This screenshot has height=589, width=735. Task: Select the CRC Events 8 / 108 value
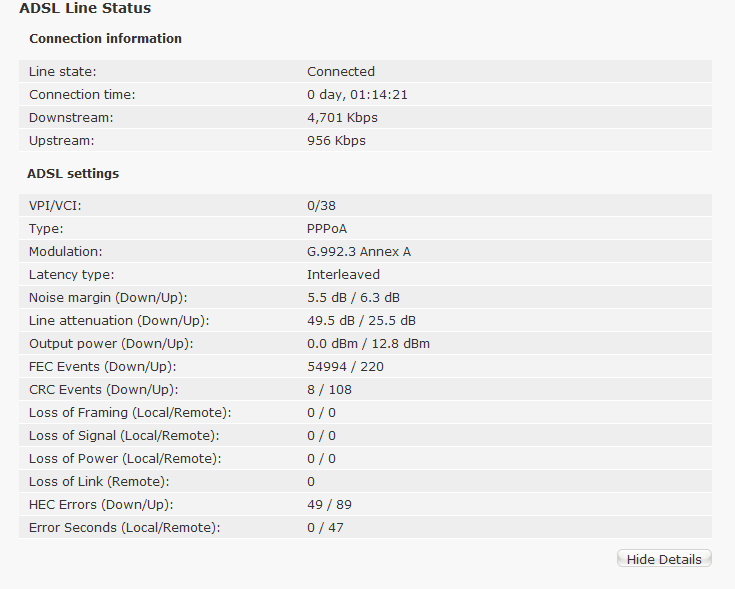[329, 389]
